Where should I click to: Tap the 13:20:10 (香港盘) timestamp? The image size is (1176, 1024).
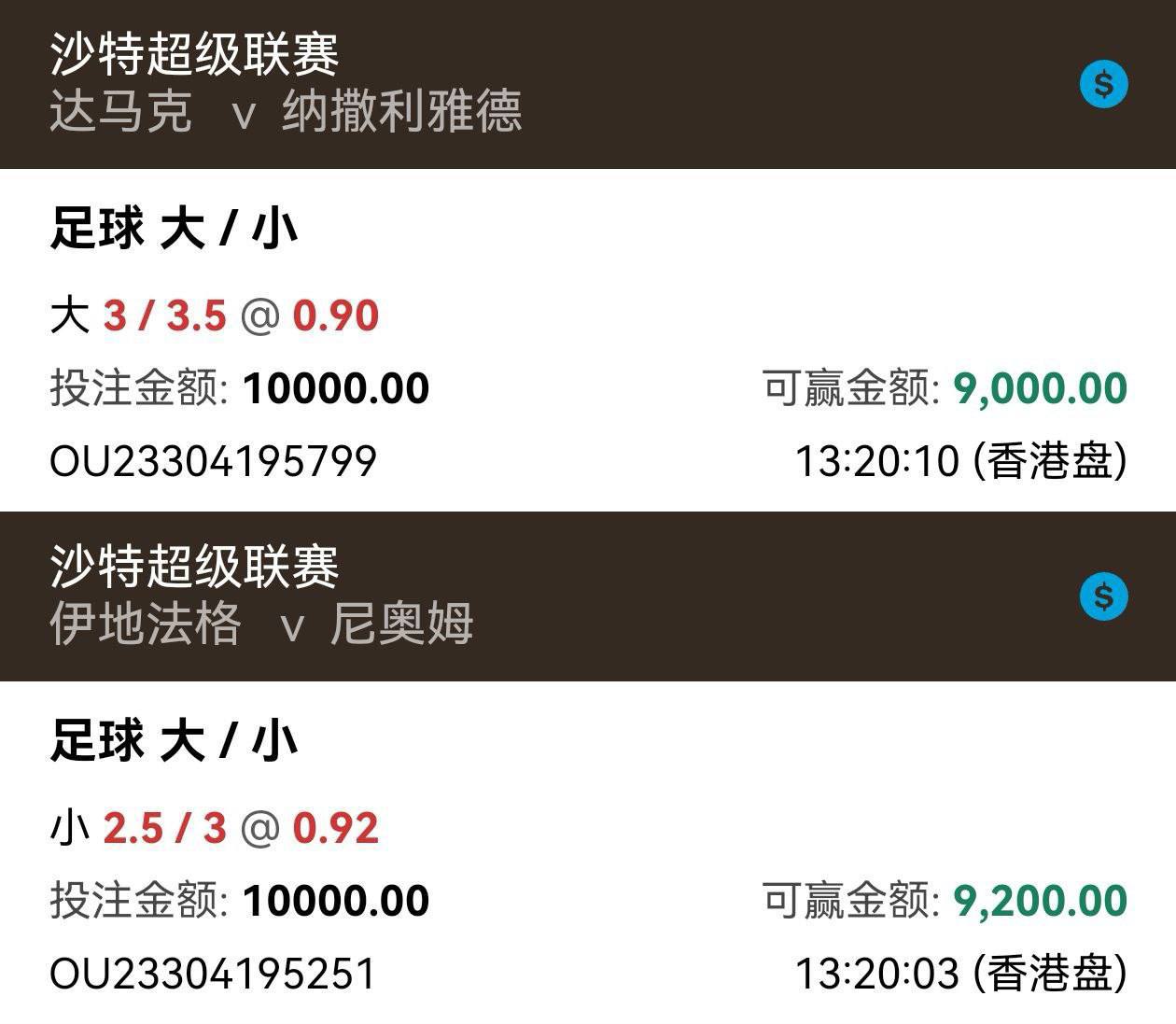click(960, 461)
